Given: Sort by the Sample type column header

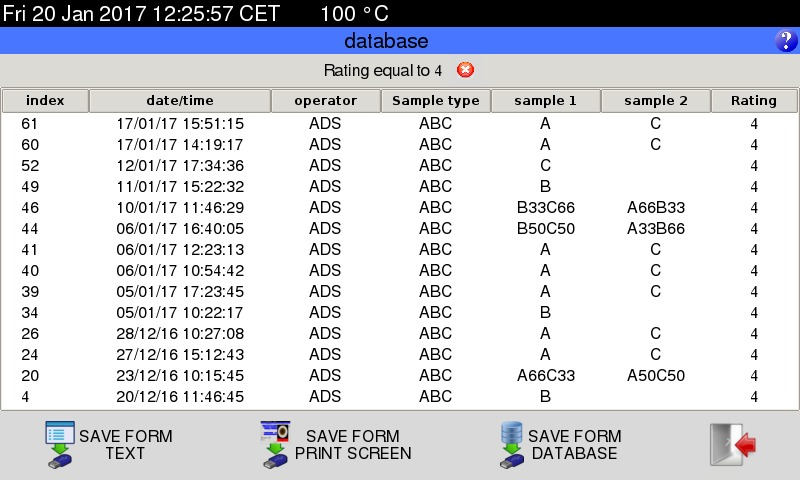Looking at the screenshot, I should pyautogui.click(x=436, y=101).
